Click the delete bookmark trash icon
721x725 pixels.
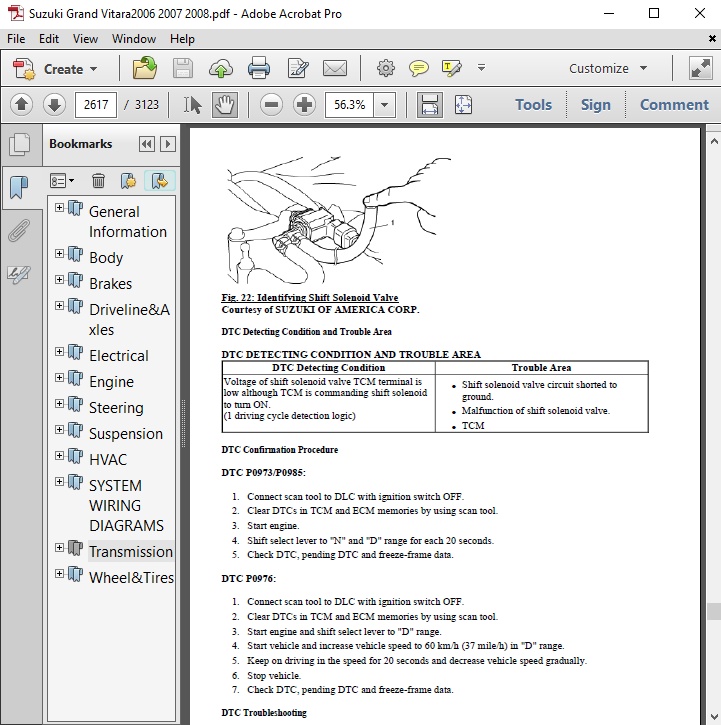pos(98,181)
